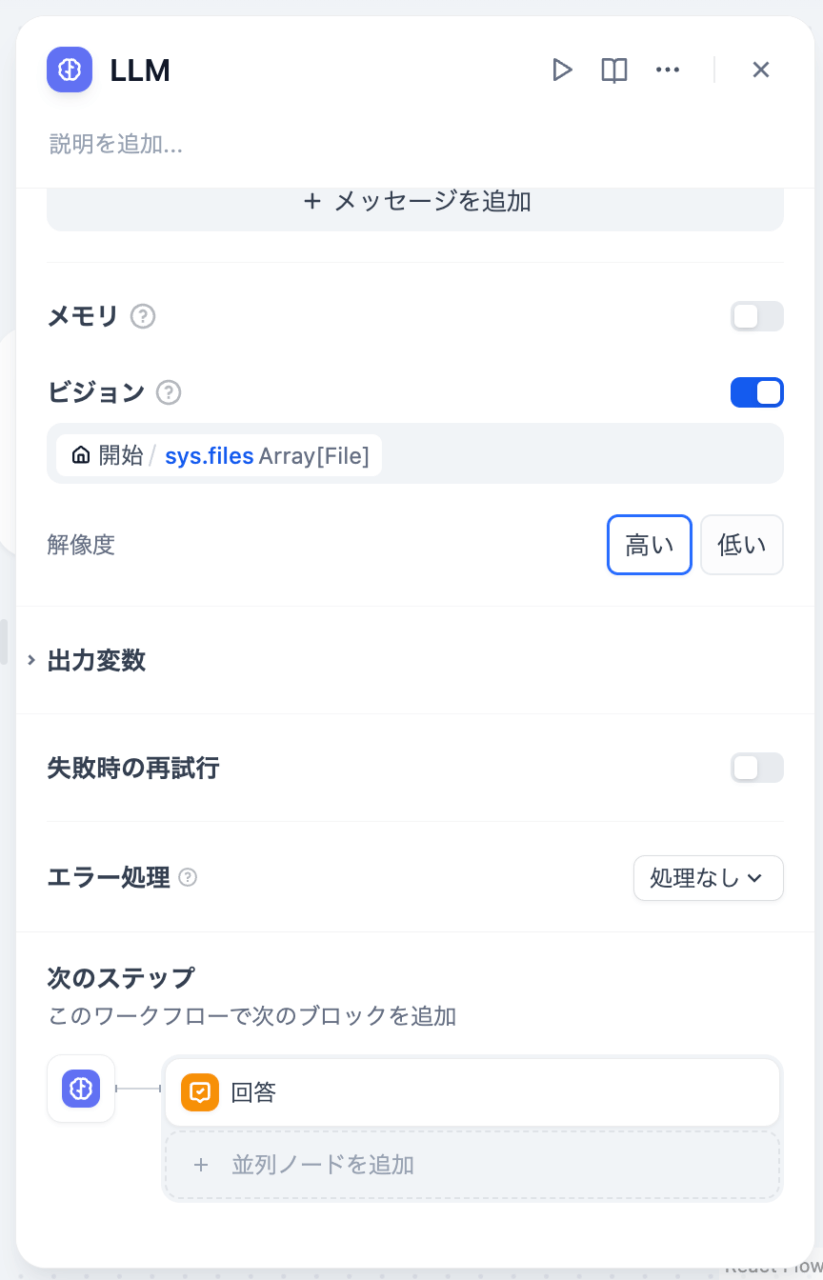Close the LLM settings panel
Viewport: 823px width, 1280px height.
(761, 70)
